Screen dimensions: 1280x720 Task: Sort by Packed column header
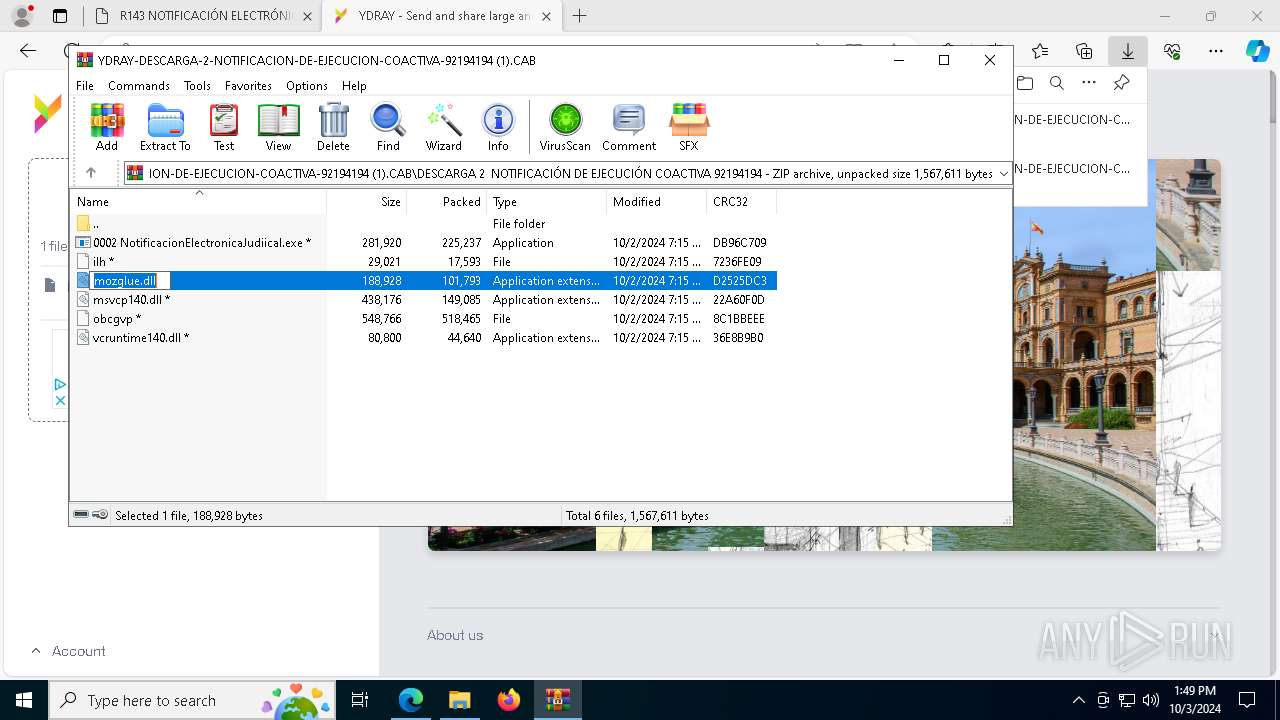coord(447,201)
